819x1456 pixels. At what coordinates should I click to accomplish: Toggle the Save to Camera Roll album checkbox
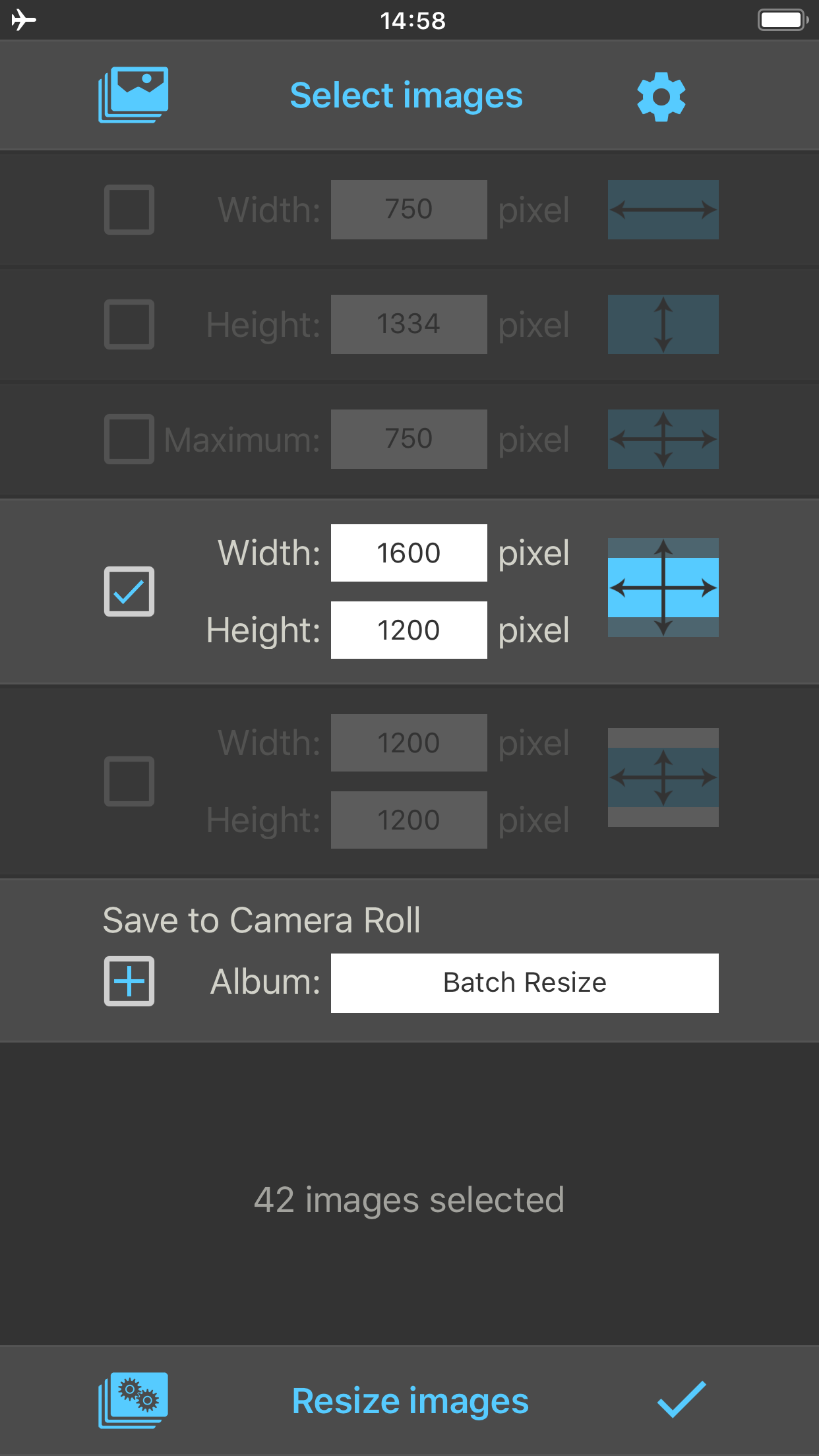click(129, 981)
